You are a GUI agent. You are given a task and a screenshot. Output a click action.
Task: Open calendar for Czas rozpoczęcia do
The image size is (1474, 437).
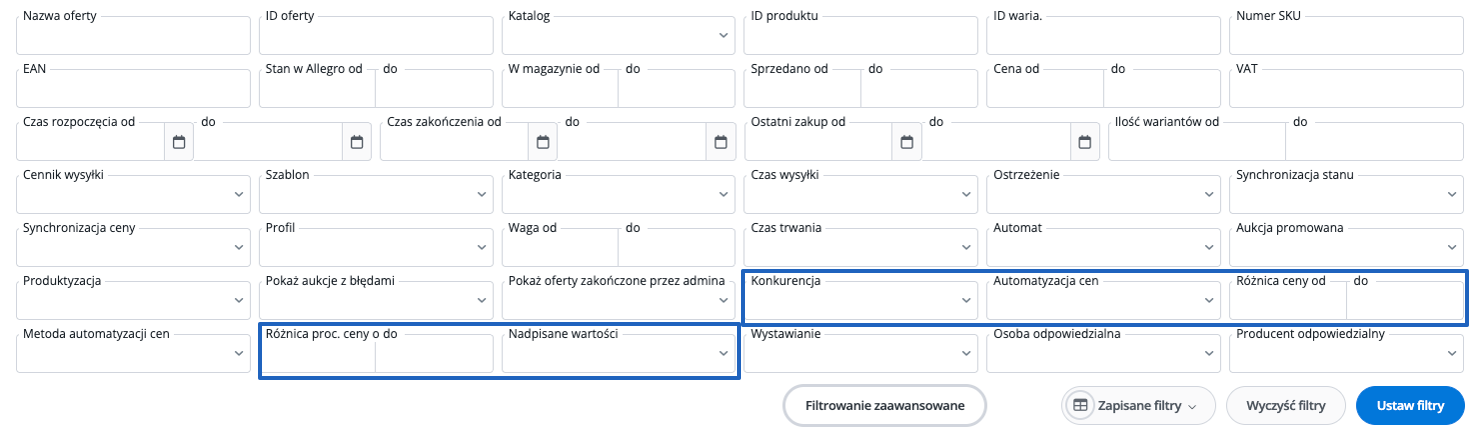pyautogui.click(x=357, y=142)
